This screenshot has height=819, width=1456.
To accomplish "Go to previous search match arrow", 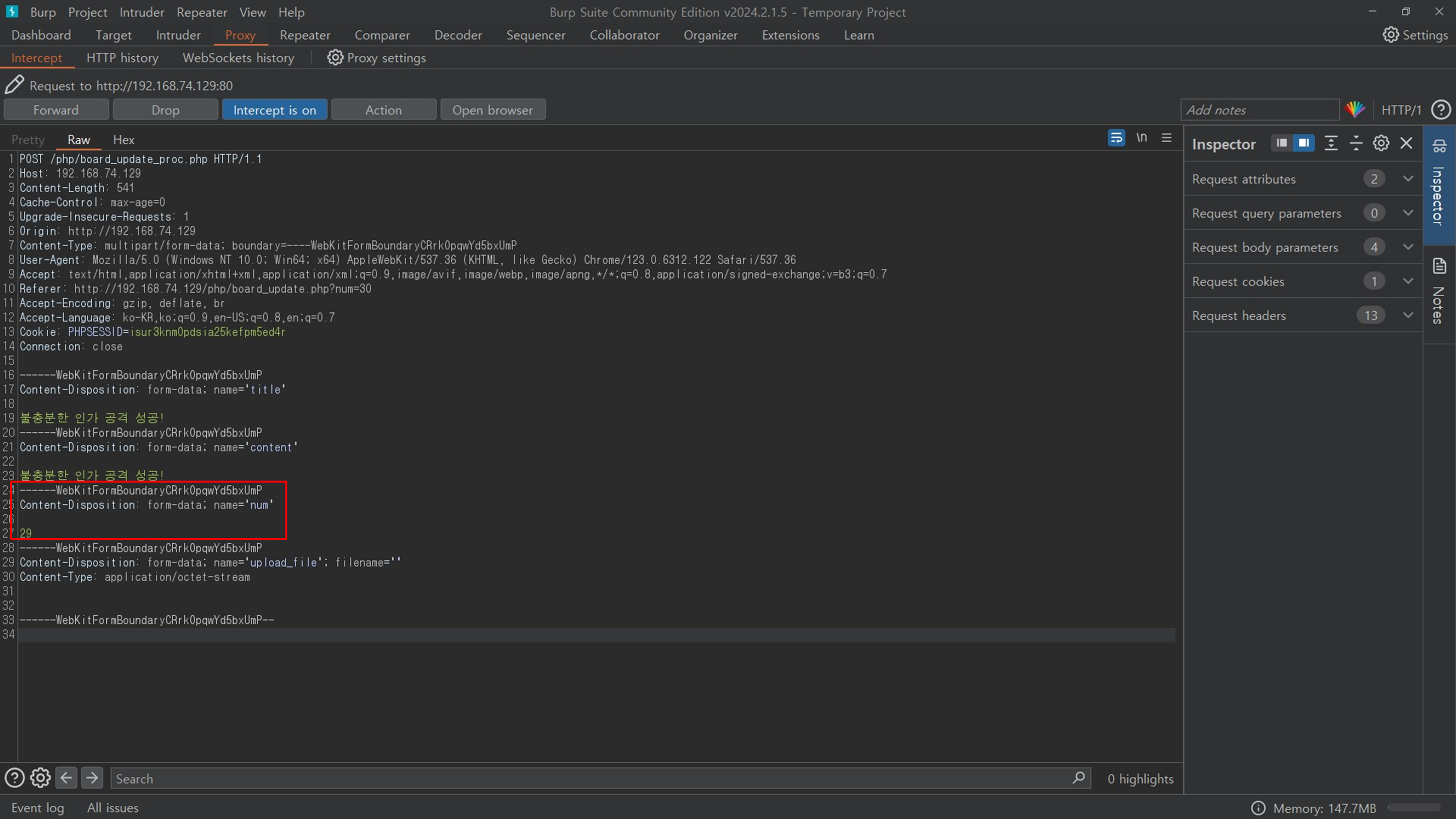I will pos(66,778).
